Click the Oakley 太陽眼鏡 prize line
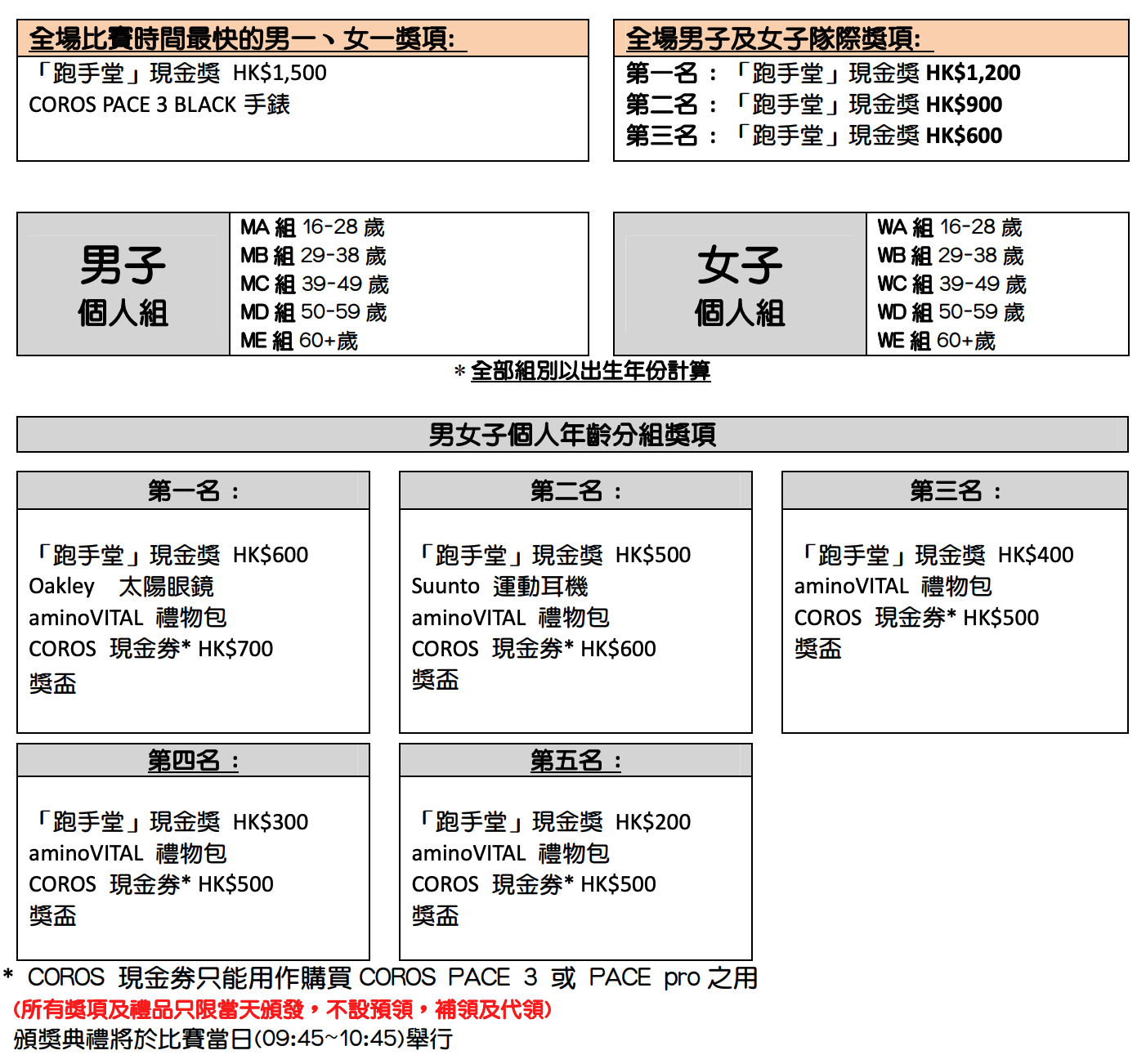The image size is (1146, 1064). (122, 587)
